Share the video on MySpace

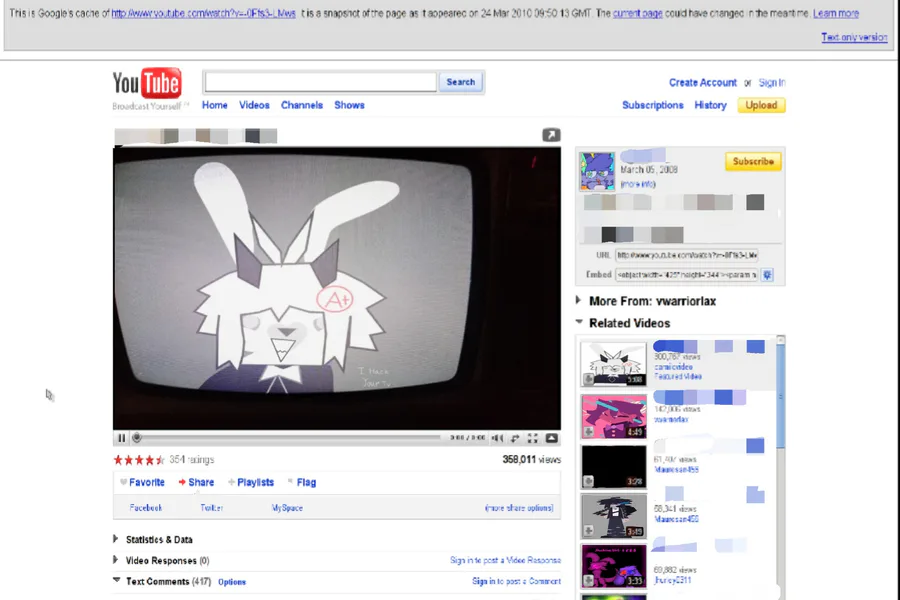coord(287,508)
